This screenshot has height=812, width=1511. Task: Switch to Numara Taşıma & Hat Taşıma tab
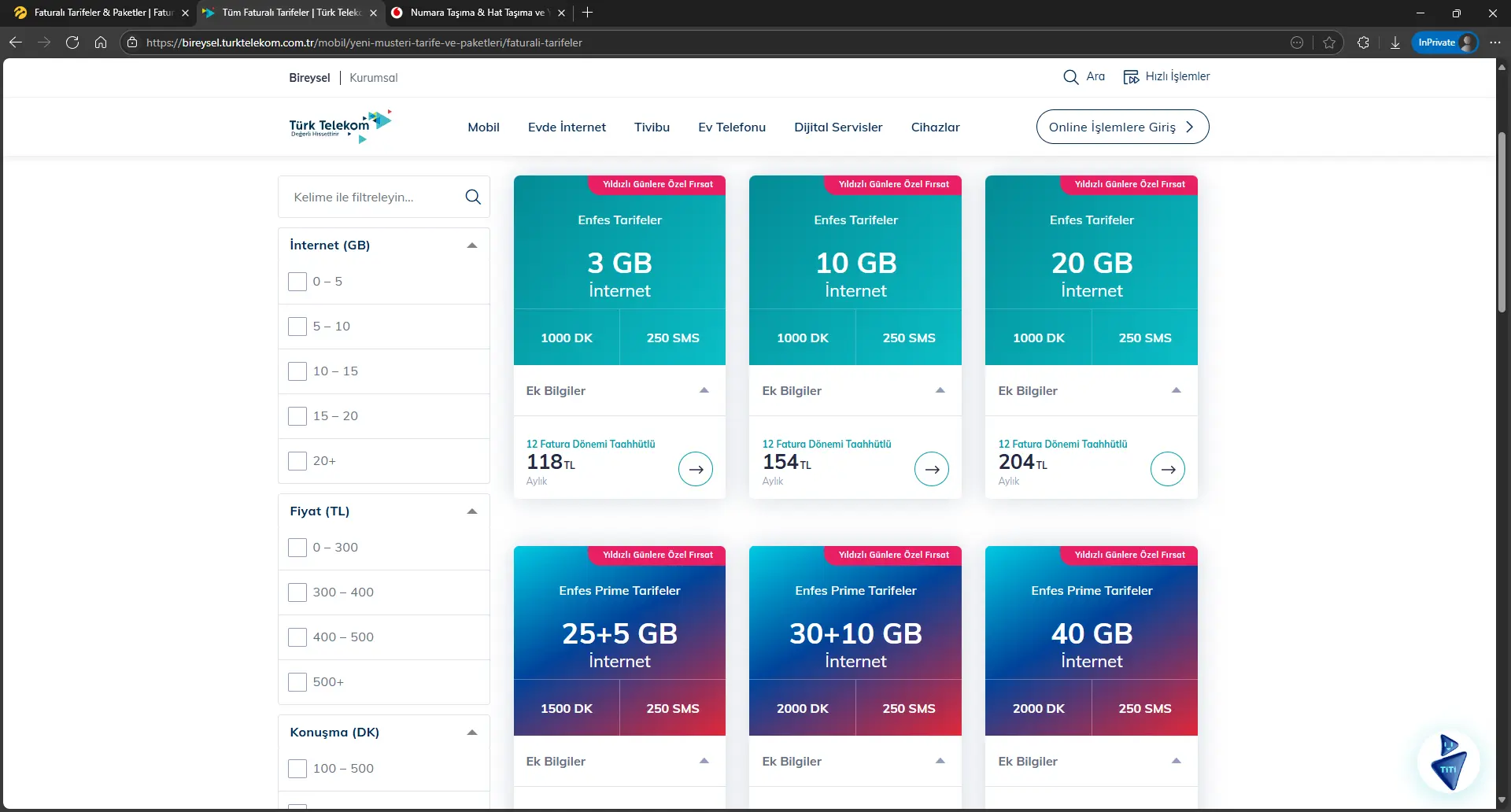click(x=477, y=13)
